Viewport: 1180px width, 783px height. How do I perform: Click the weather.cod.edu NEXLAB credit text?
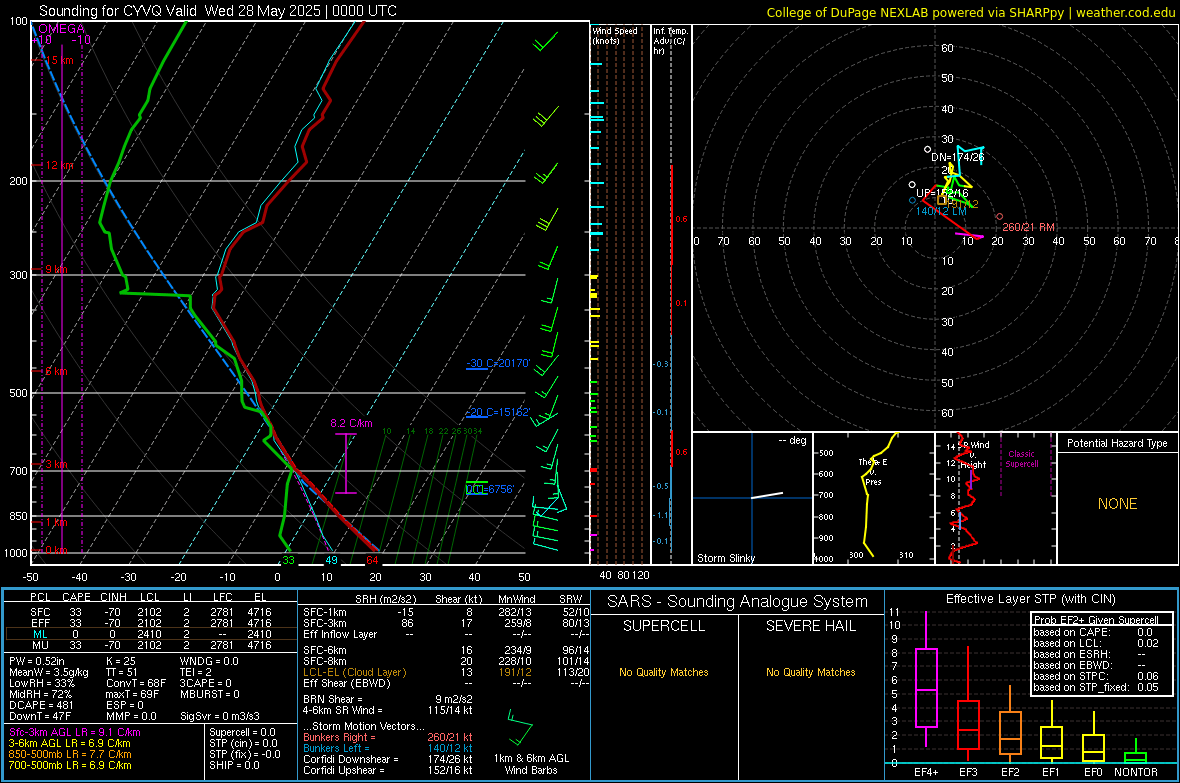[x=970, y=12]
